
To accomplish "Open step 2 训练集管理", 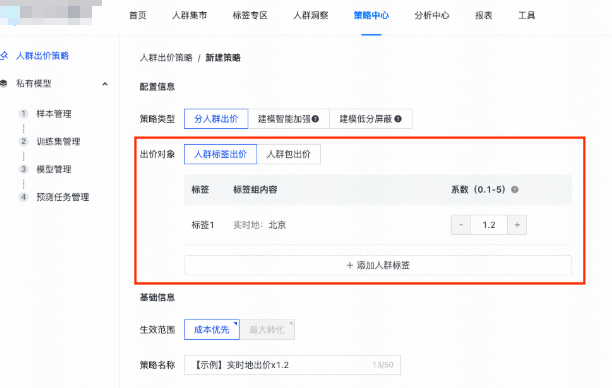I will (58, 141).
